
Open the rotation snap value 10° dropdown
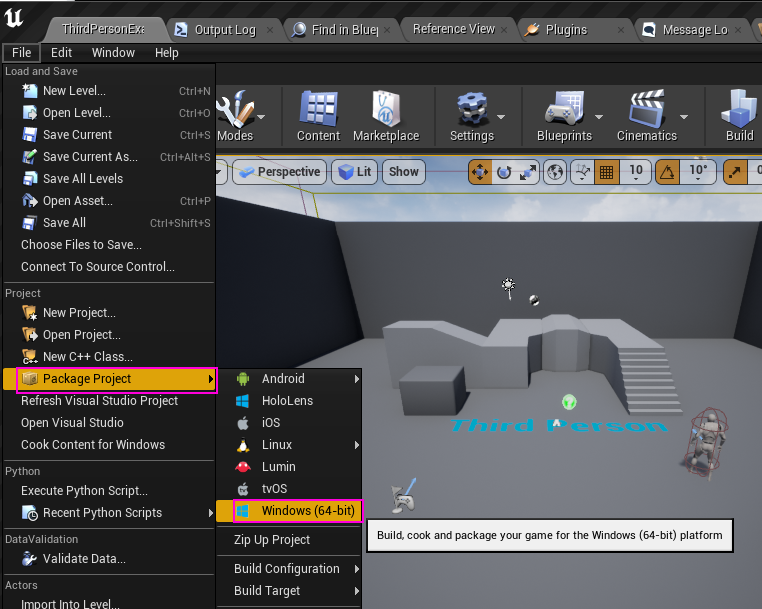pyautogui.click(x=698, y=172)
